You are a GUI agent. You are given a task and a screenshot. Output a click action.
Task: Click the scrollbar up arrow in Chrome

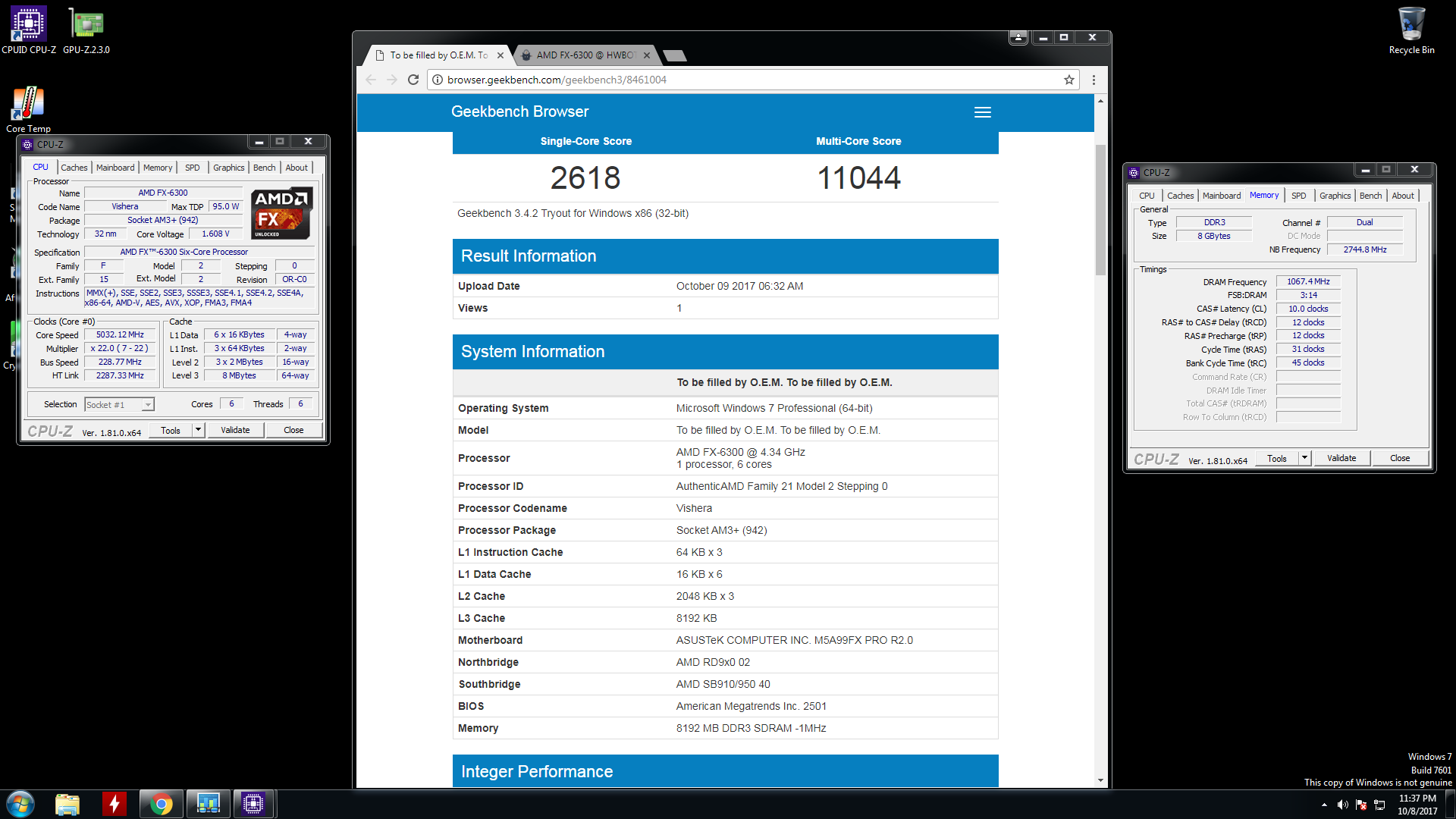tap(1100, 101)
